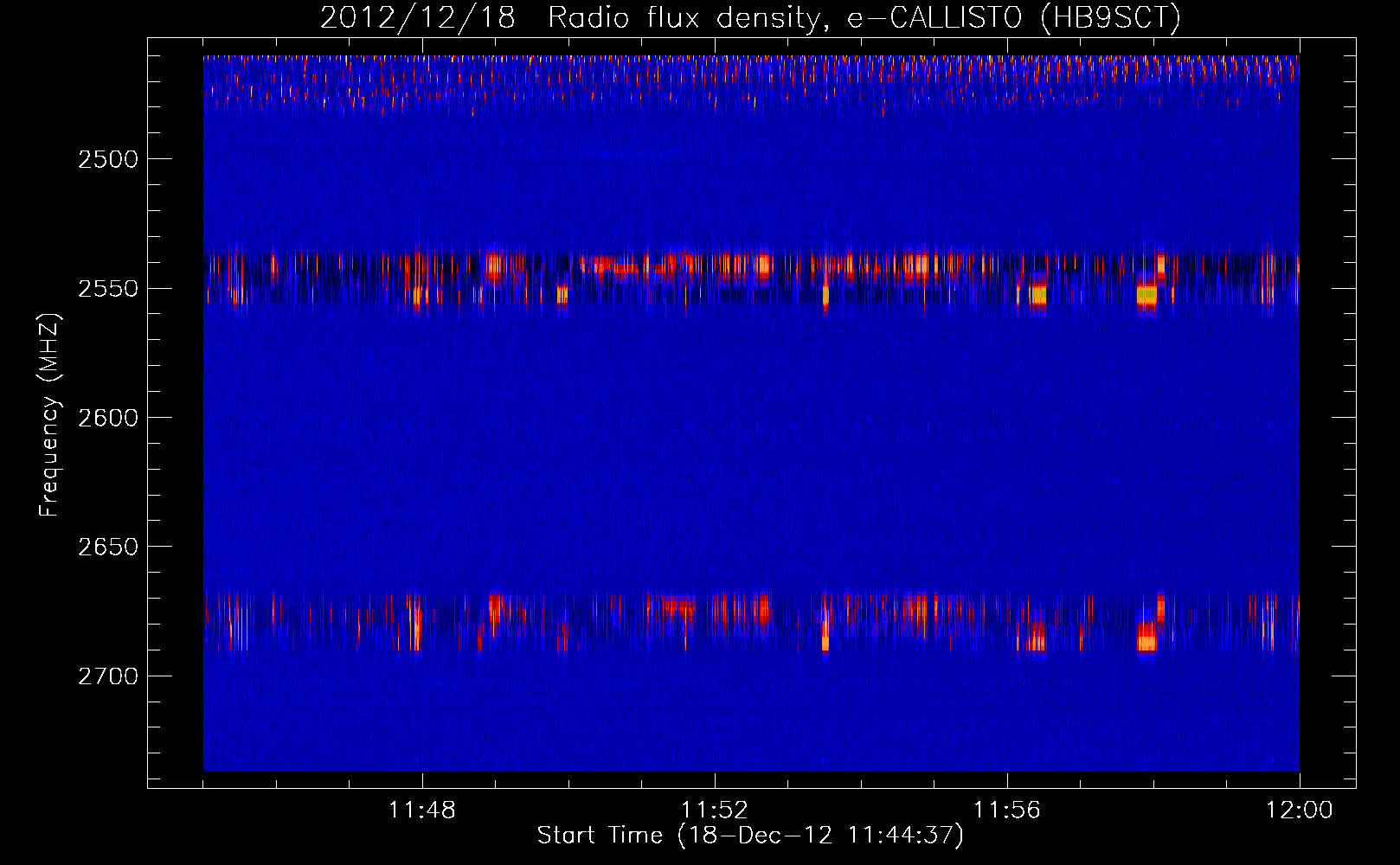Click the 2550 frequency tick label
This screenshot has width=1400, height=865.
click(x=108, y=289)
